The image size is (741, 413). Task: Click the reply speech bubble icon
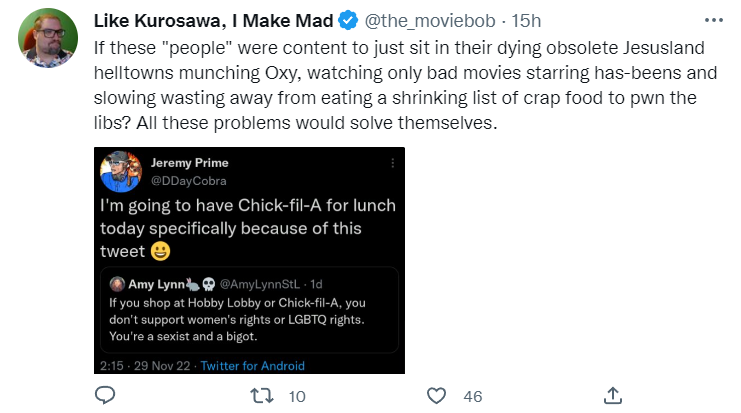pyautogui.click(x=106, y=396)
